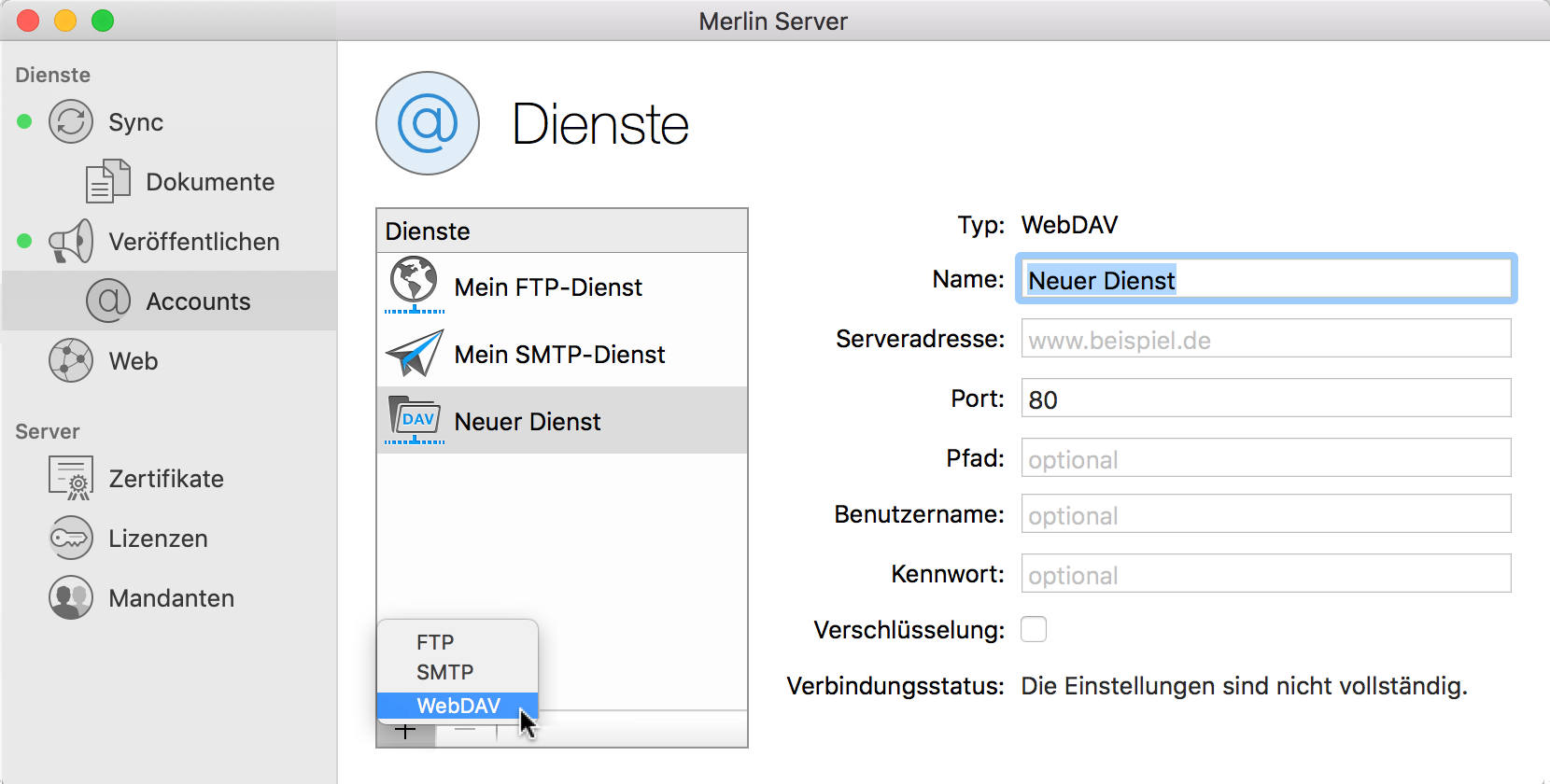The image size is (1550, 784).
Task: Click the WebDAV type value text
Action: [x=1069, y=225]
